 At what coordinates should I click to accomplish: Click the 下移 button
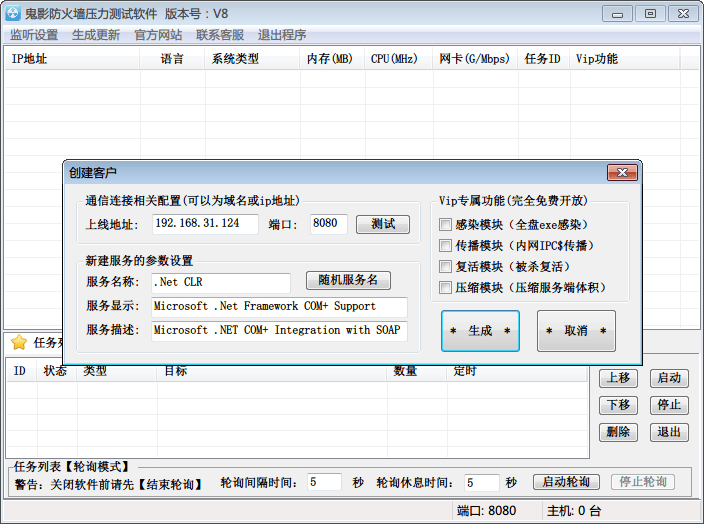point(618,405)
